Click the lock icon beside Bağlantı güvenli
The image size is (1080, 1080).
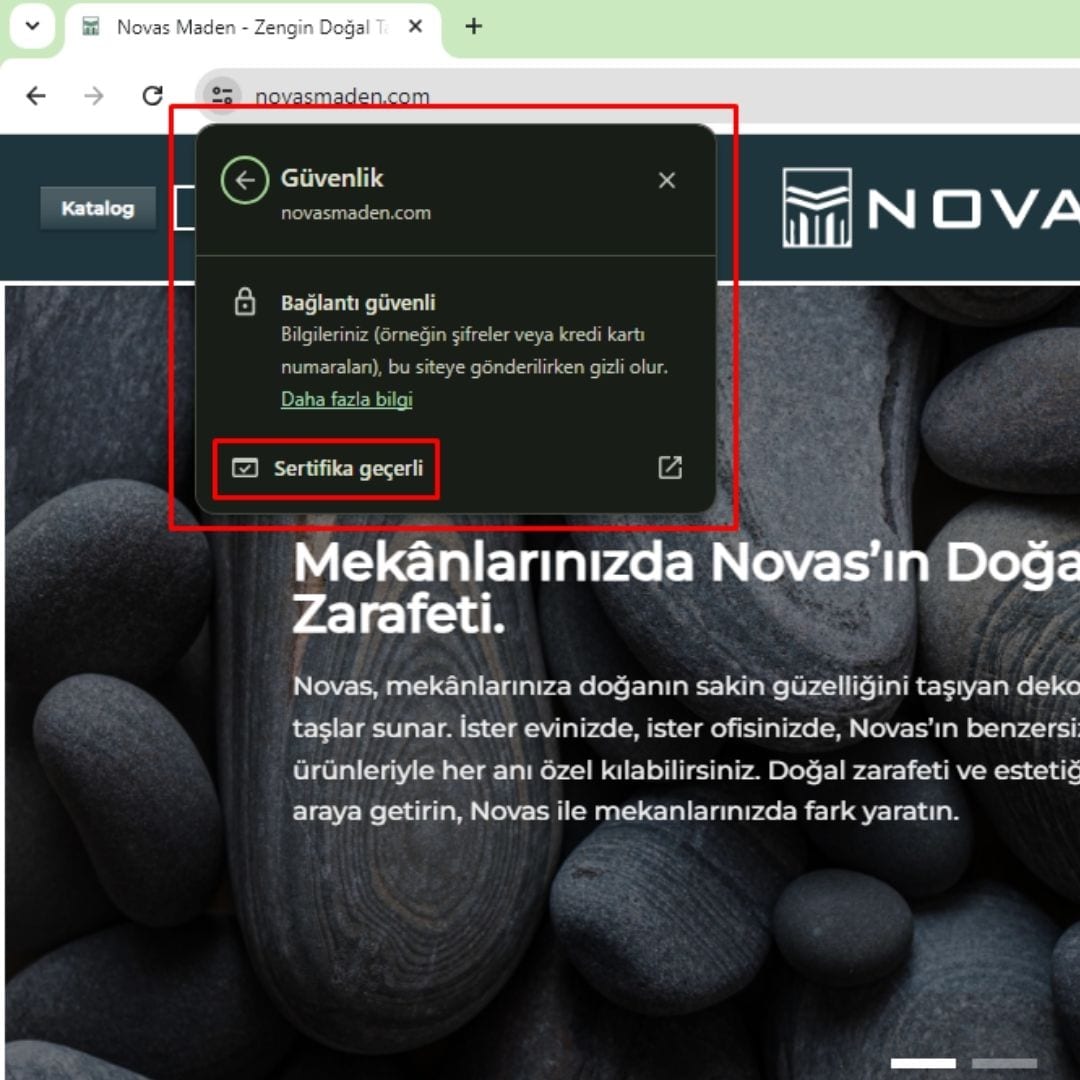[245, 302]
